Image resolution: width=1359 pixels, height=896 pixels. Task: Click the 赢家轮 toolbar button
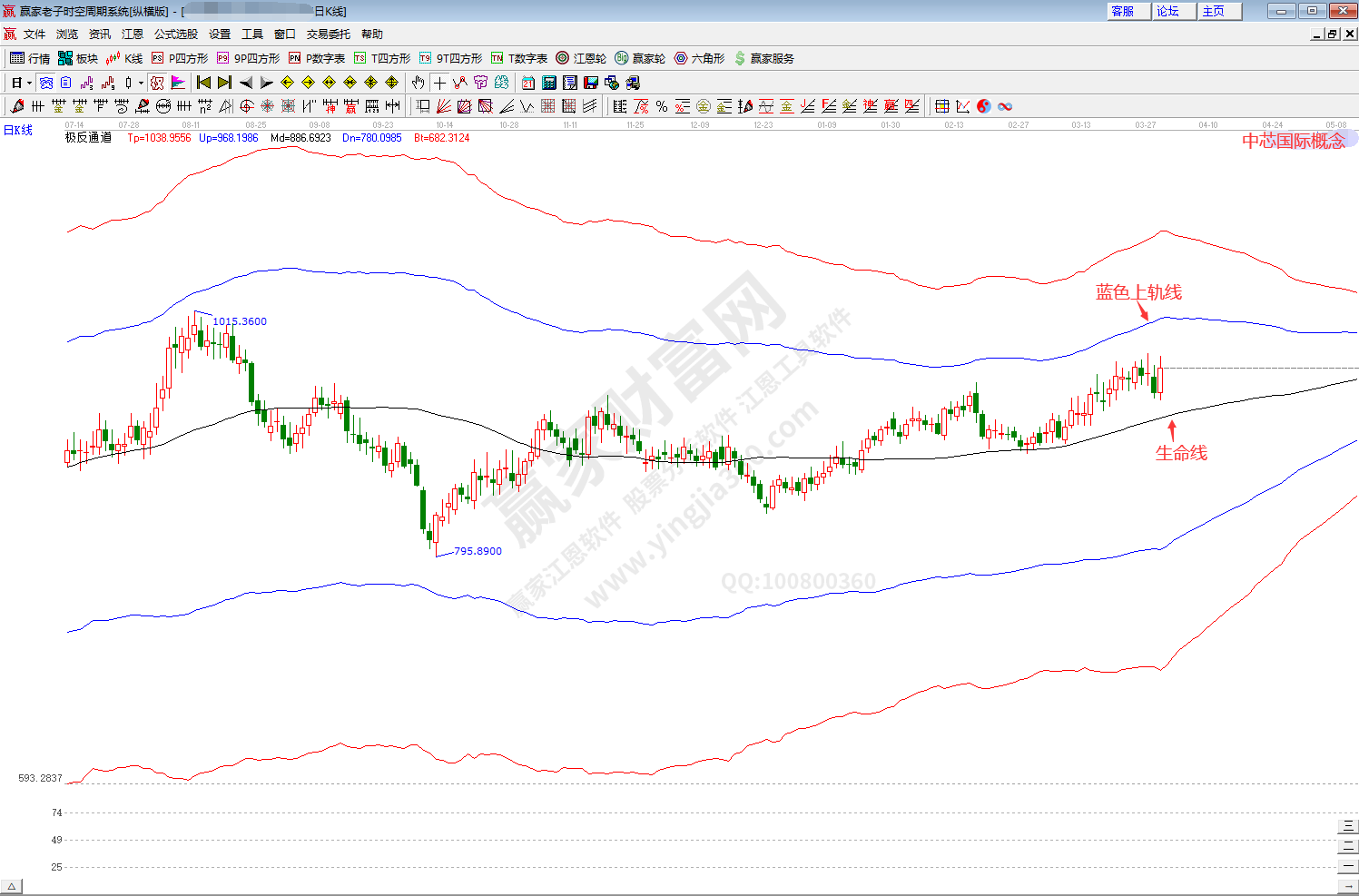coord(640,58)
